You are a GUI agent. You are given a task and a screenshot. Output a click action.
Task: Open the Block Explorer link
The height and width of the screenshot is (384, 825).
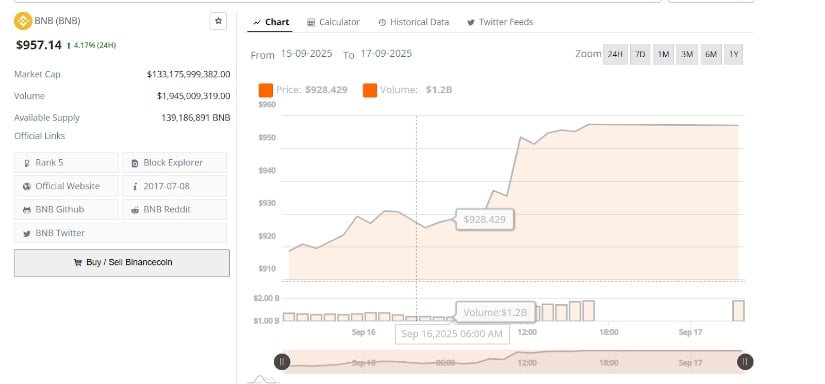click(175, 163)
